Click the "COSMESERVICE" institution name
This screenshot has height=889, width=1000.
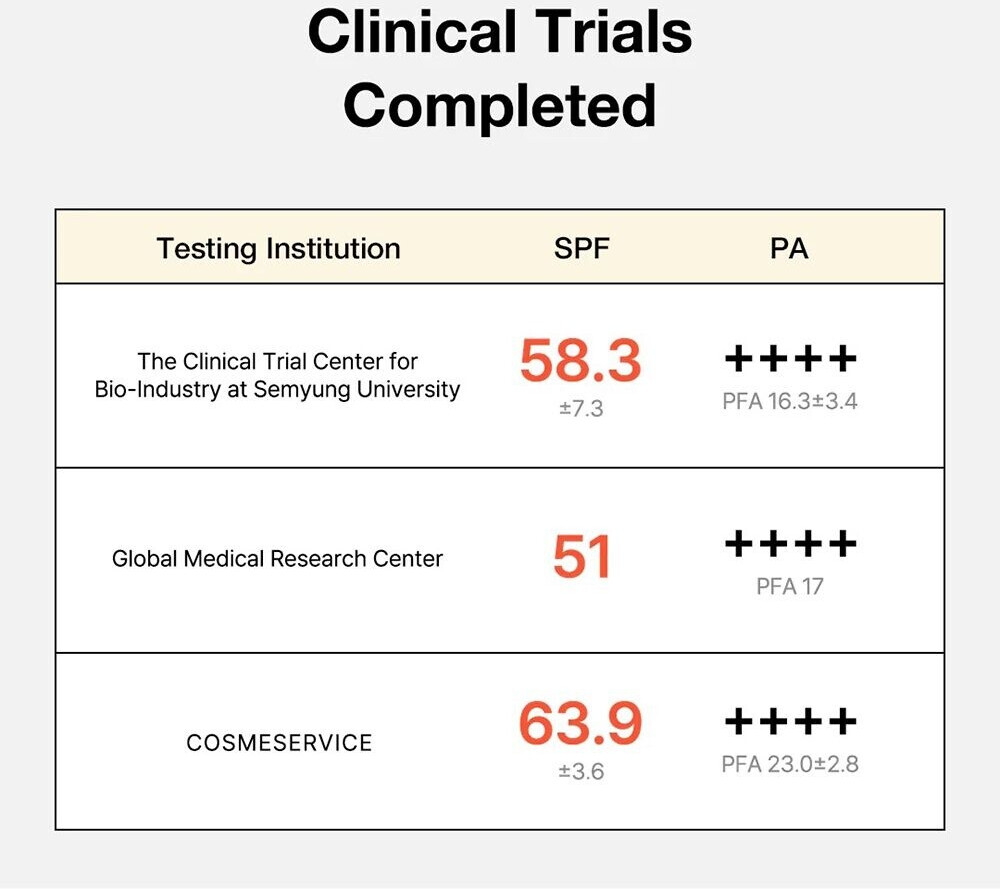pos(279,743)
